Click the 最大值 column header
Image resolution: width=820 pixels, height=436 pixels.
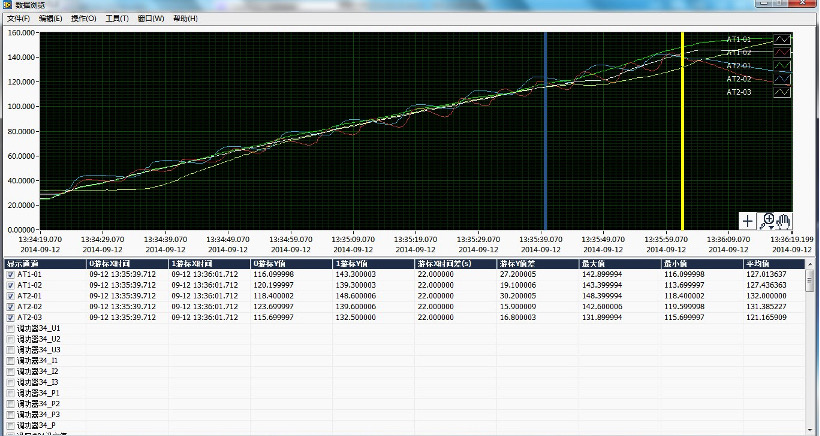pos(594,263)
